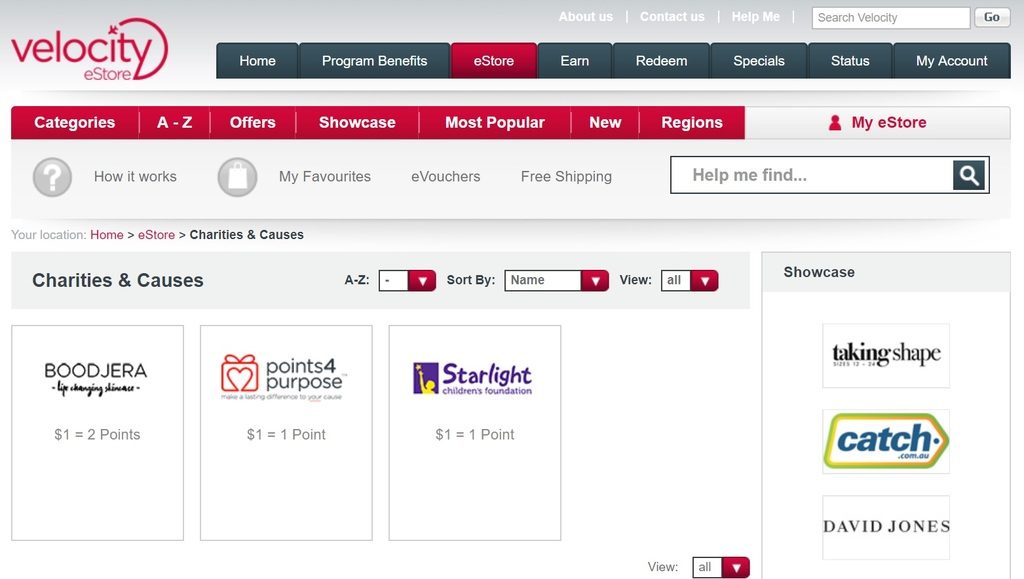Viewport: 1024px width, 579px height.
Task: Open the Status tab
Action: [850, 61]
